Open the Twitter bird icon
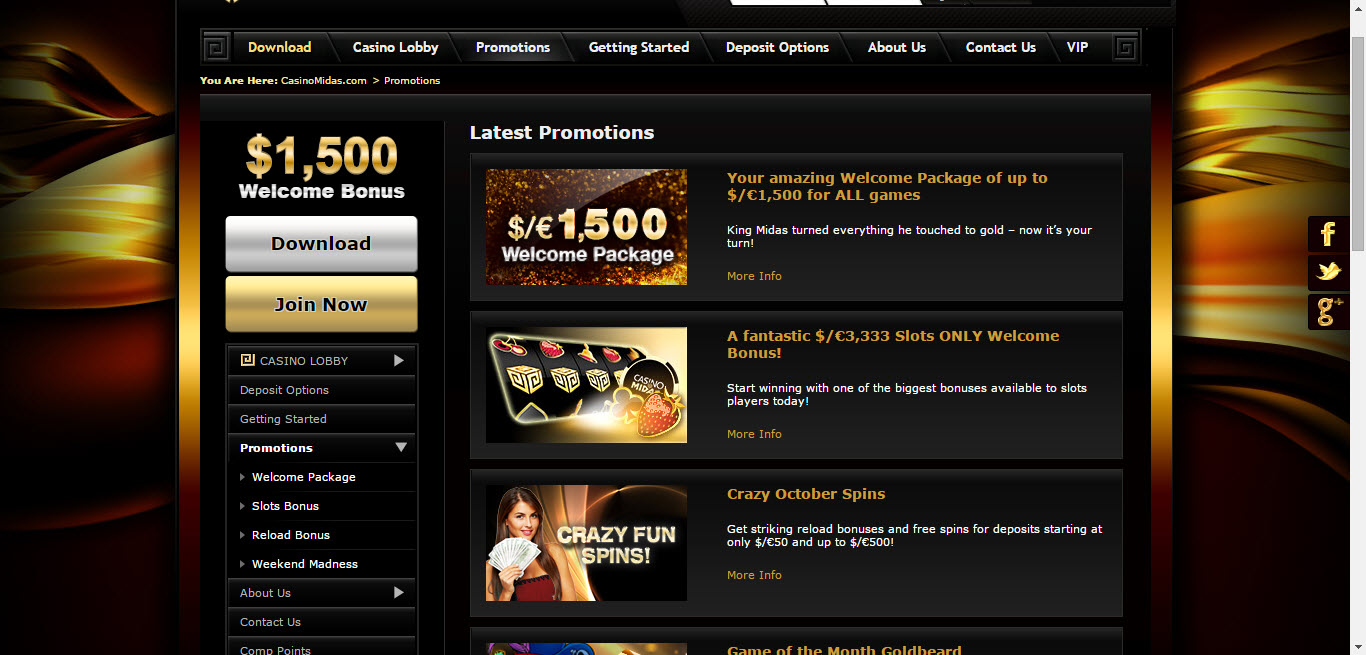Screen dimensions: 1366x655 coord(1328,272)
